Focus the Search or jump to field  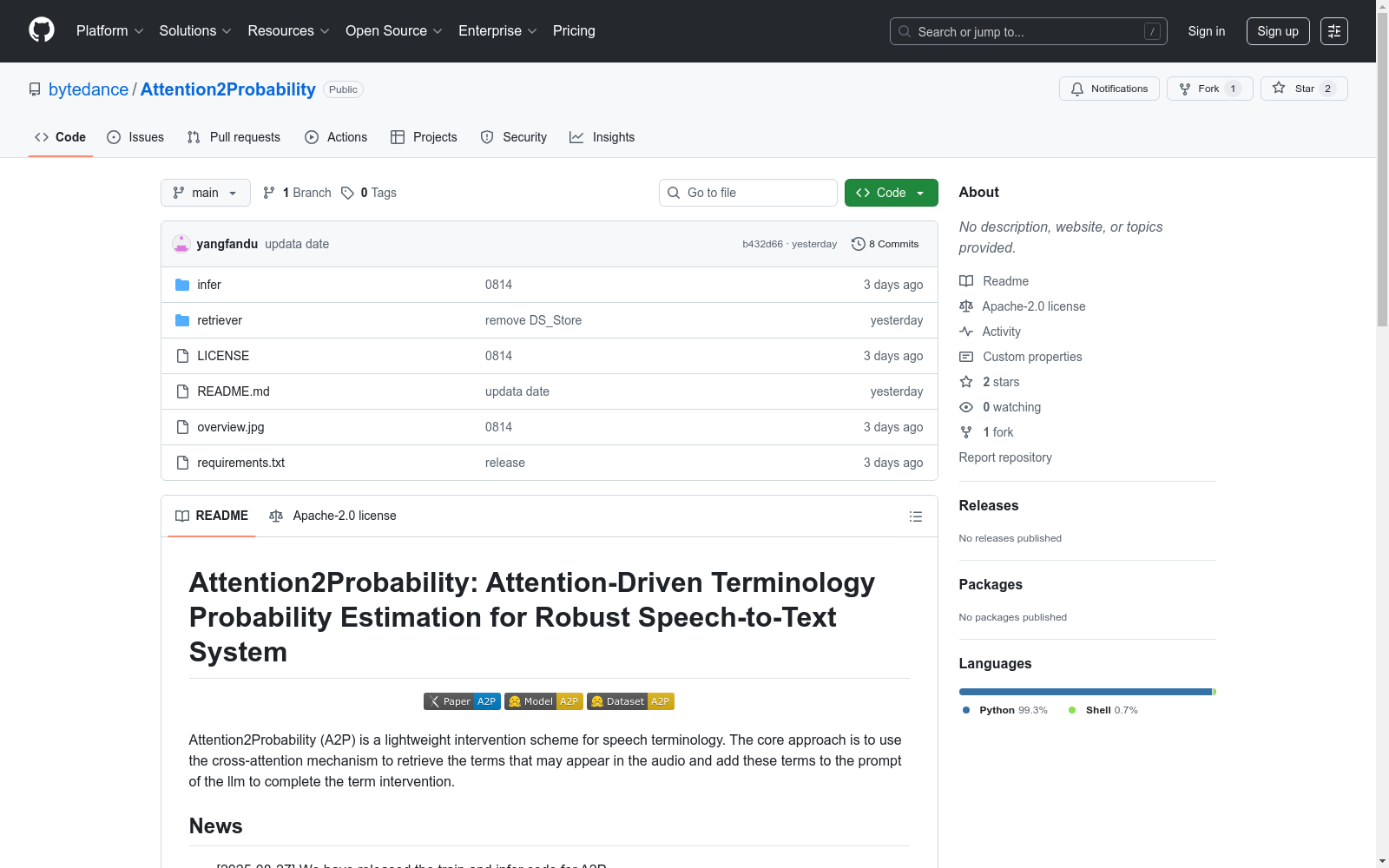click(x=1029, y=31)
